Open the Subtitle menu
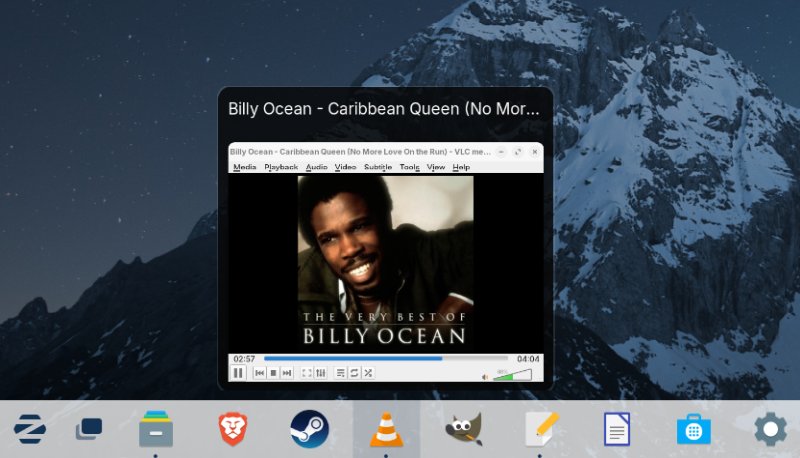 pos(378,167)
